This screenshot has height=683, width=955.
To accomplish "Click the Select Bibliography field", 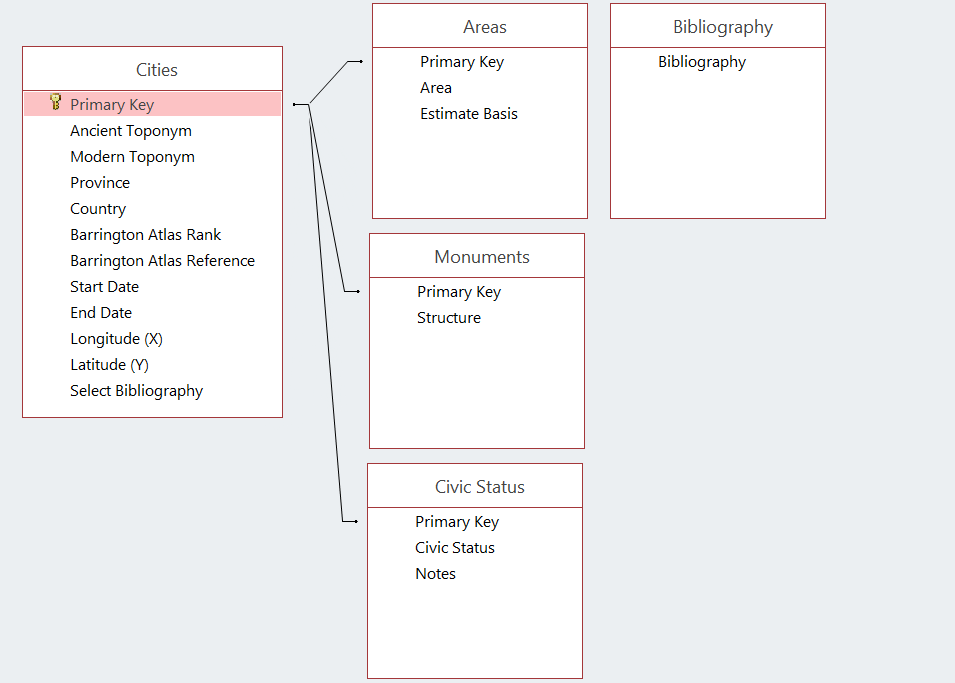I will 136,390.
